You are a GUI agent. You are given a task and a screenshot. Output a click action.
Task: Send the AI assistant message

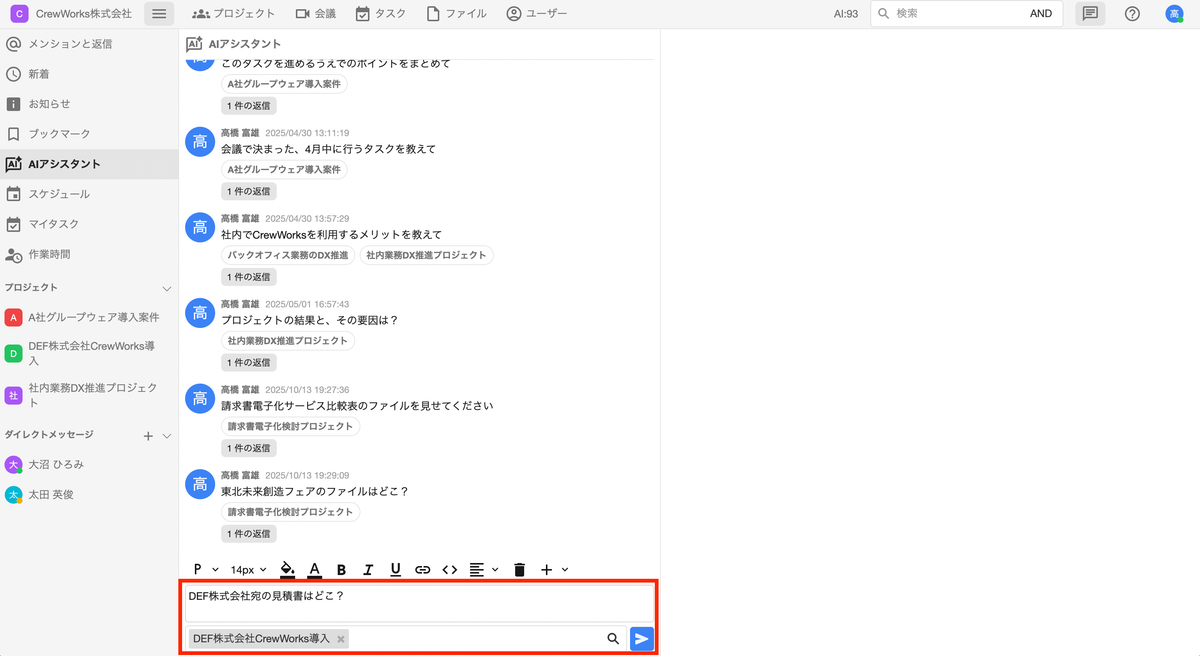[642, 639]
